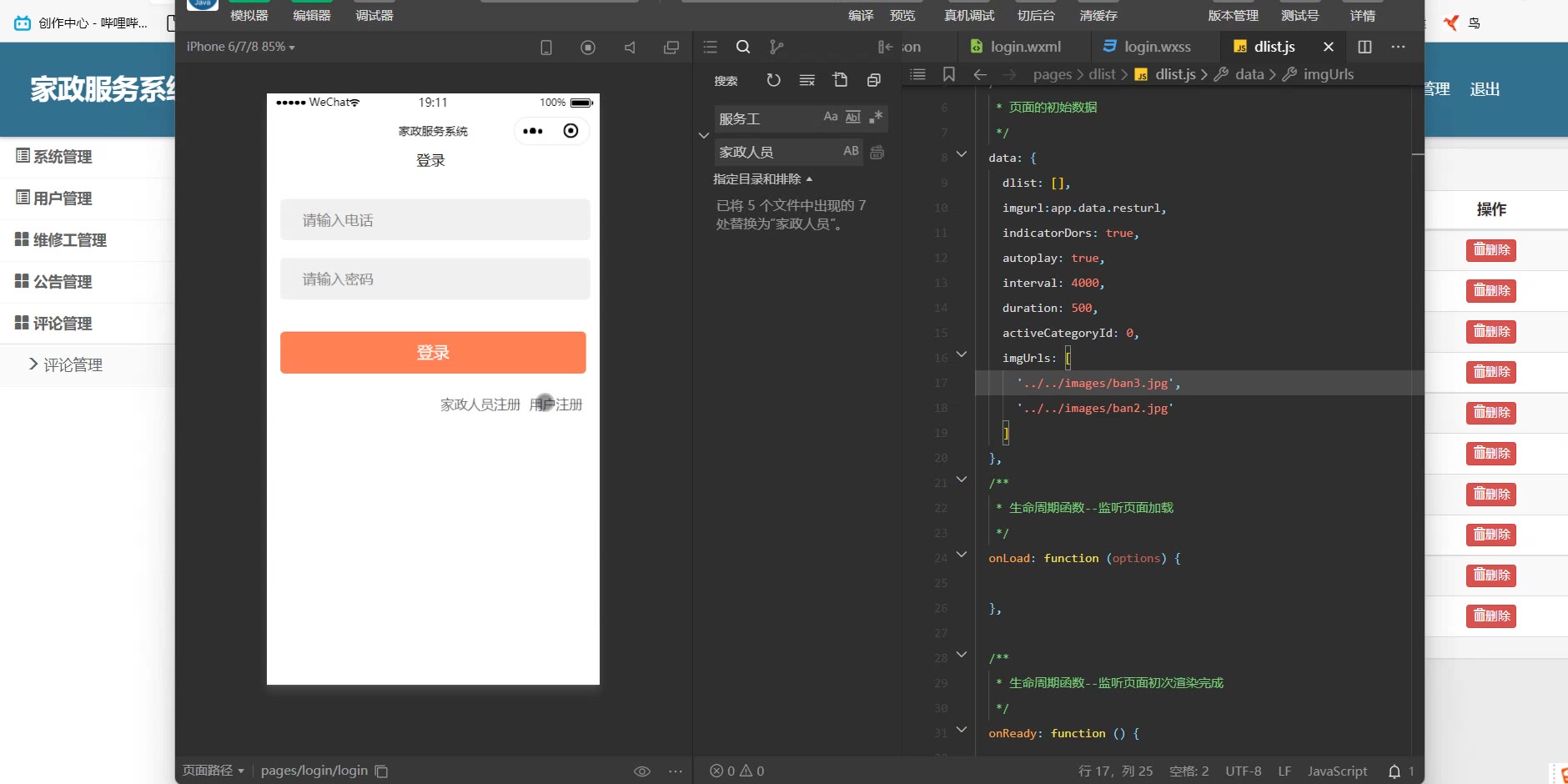Click the clear search results icon

(807, 80)
